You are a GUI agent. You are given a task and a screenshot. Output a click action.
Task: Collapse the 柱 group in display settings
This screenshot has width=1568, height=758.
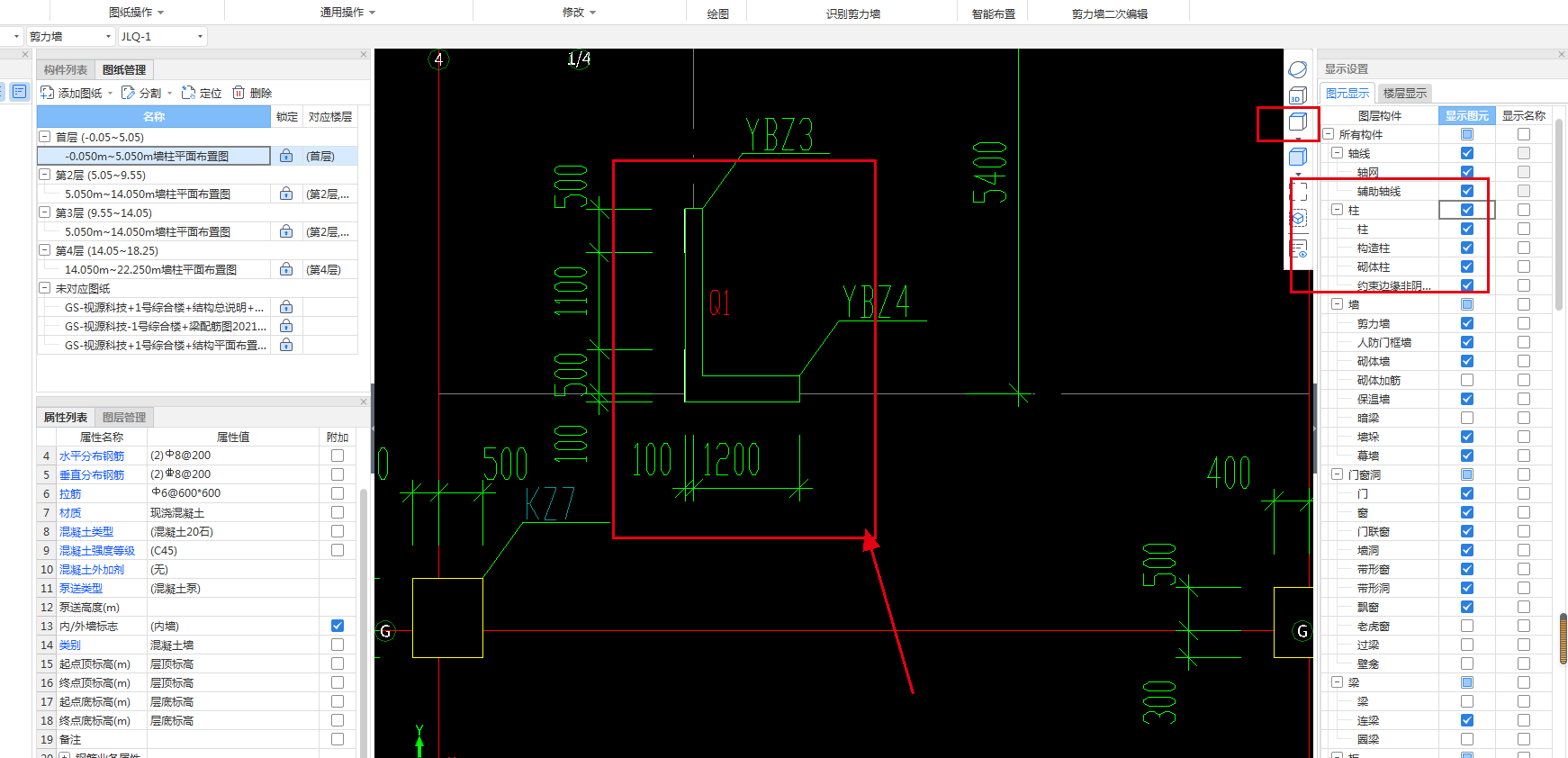coord(1338,210)
